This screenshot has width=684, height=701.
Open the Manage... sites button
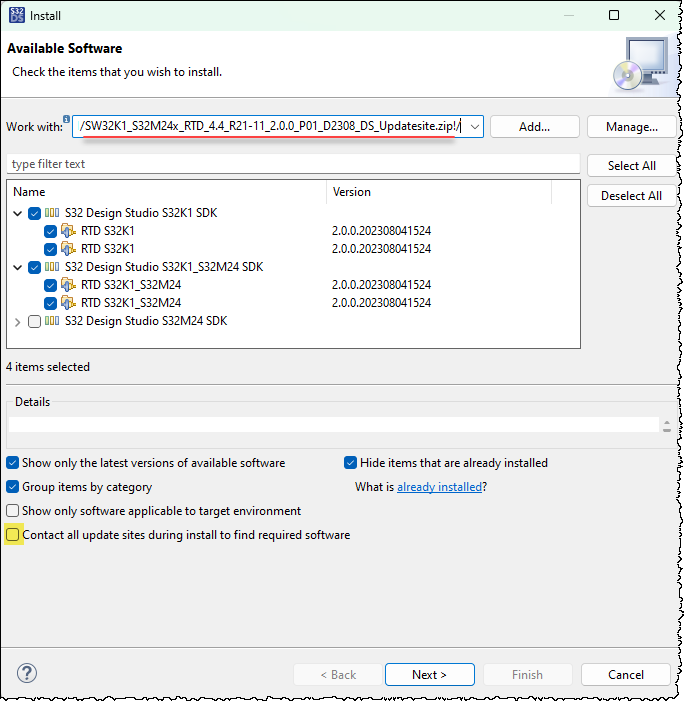pyautogui.click(x=632, y=127)
